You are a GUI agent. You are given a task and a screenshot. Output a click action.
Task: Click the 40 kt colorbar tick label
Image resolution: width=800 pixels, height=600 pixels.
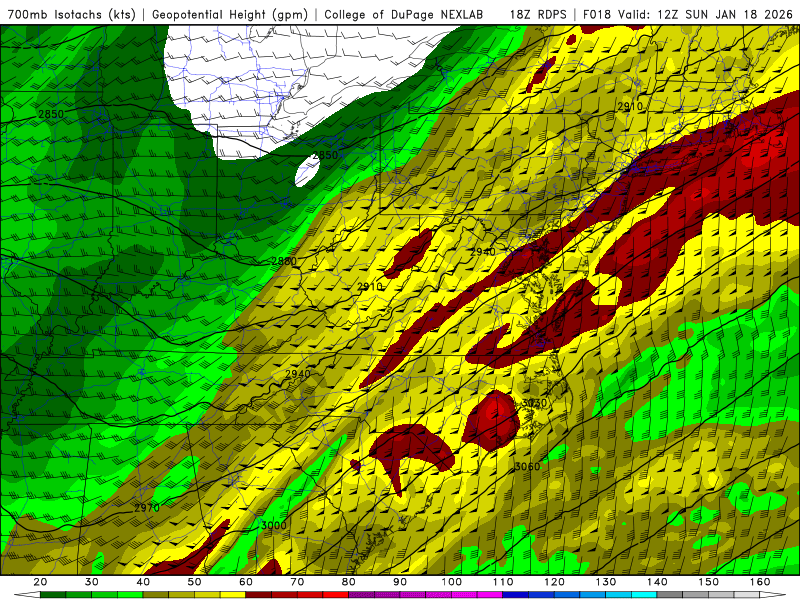pyautogui.click(x=143, y=582)
